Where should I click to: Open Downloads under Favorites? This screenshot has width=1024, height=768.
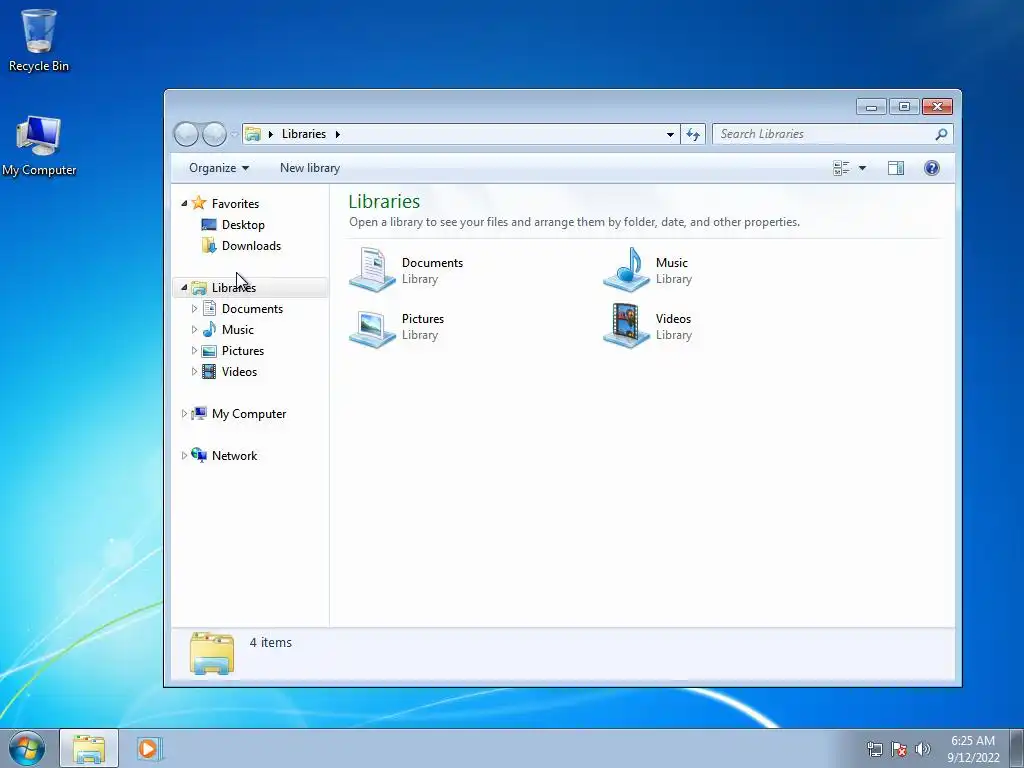[x=251, y=246]
